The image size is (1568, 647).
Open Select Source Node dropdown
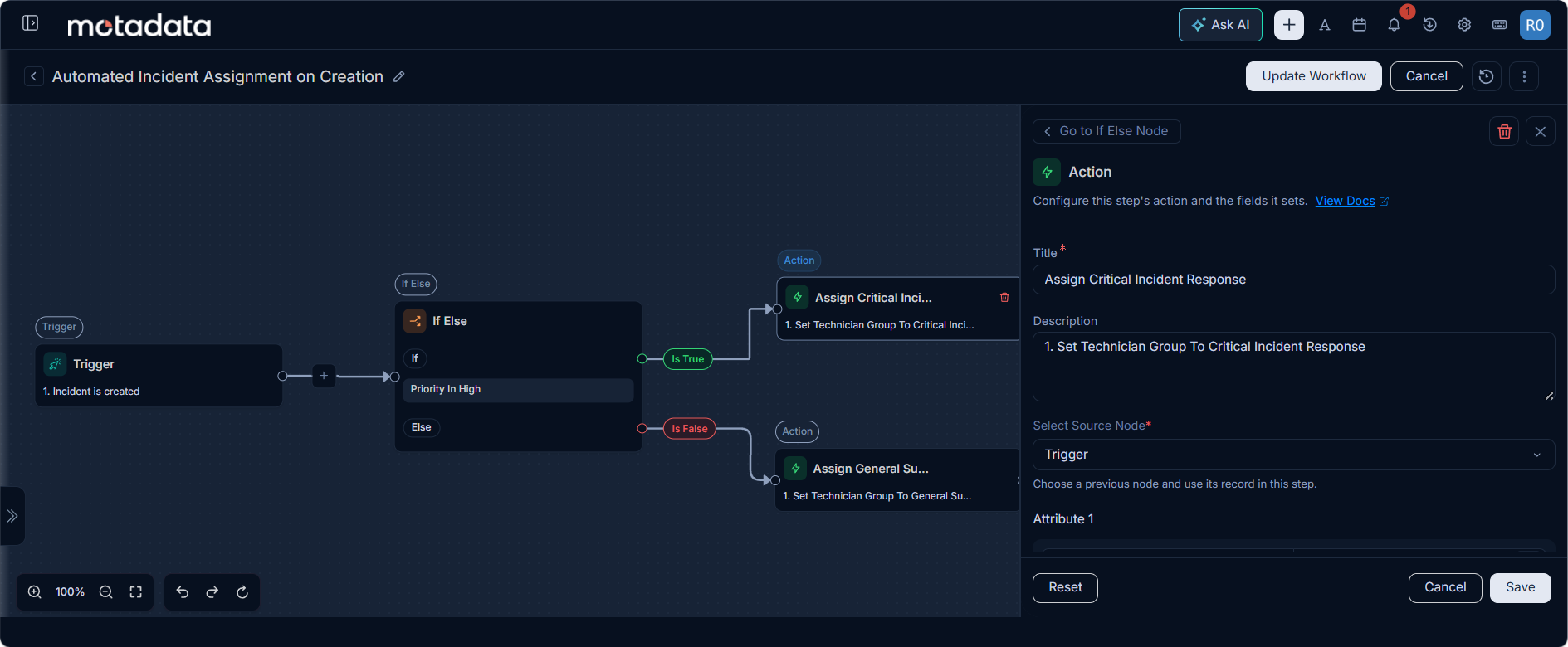tap(1293, 455)
